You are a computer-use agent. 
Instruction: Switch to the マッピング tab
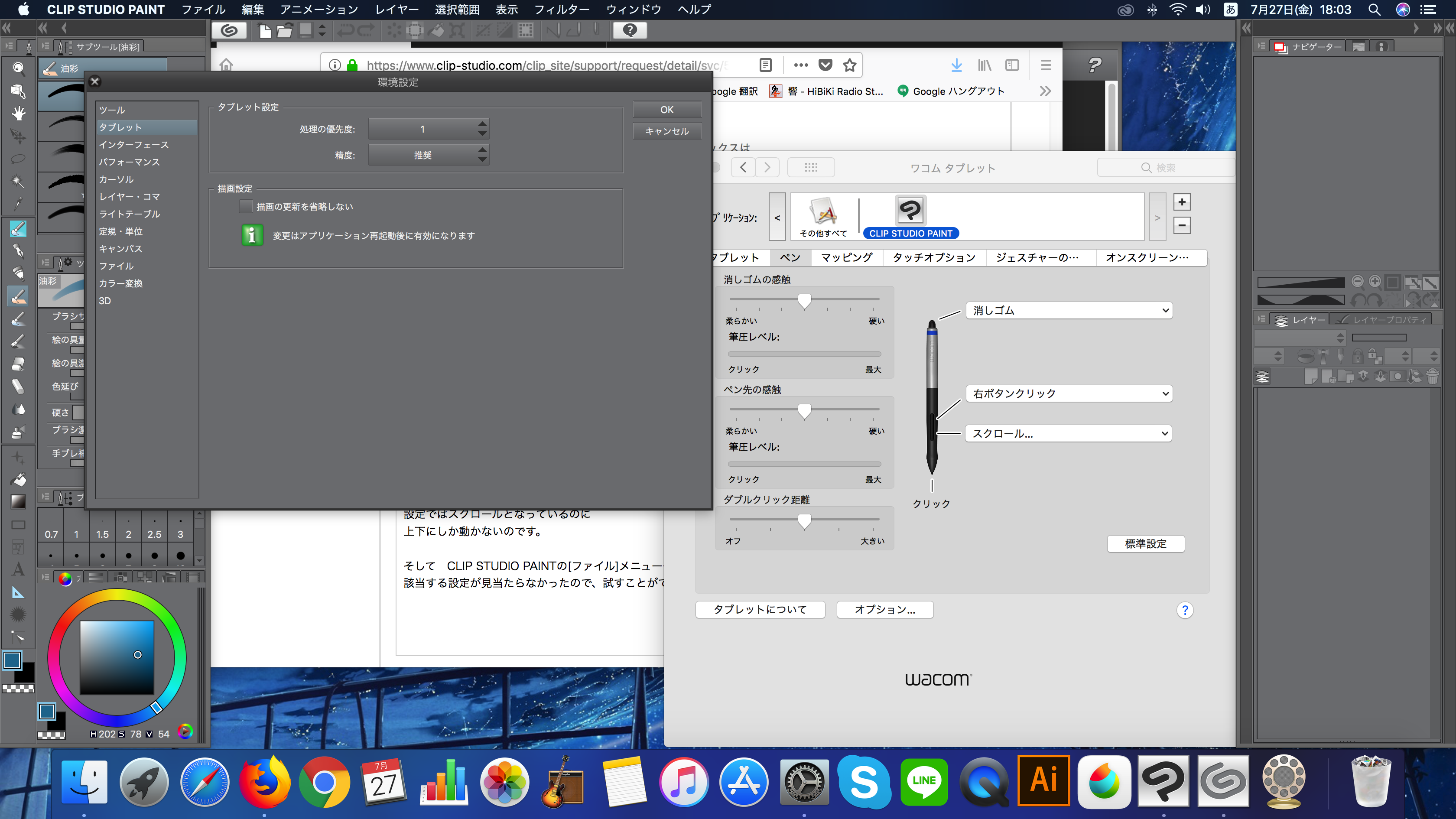coord(846,258)
